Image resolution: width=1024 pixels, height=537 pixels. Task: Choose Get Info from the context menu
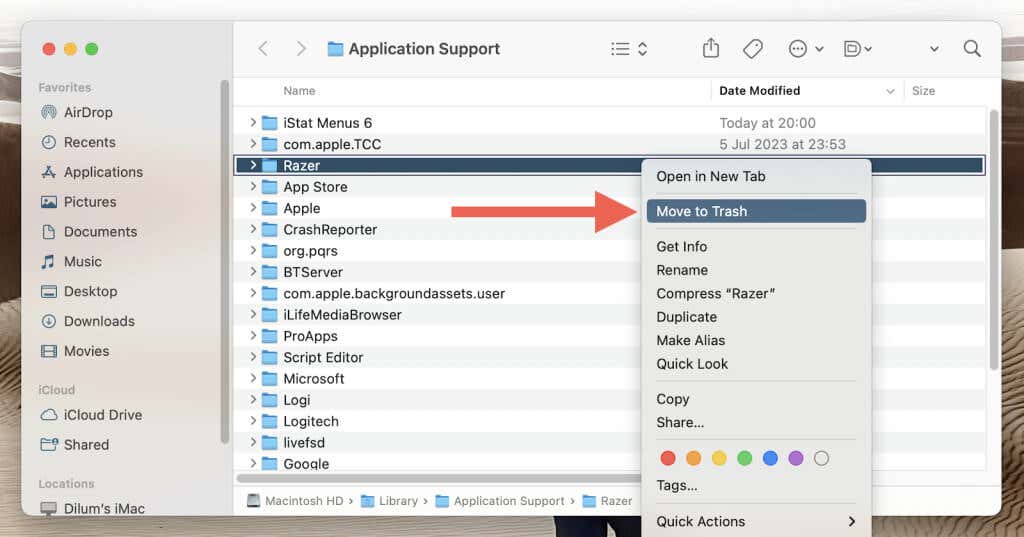[x=756, y=246]
